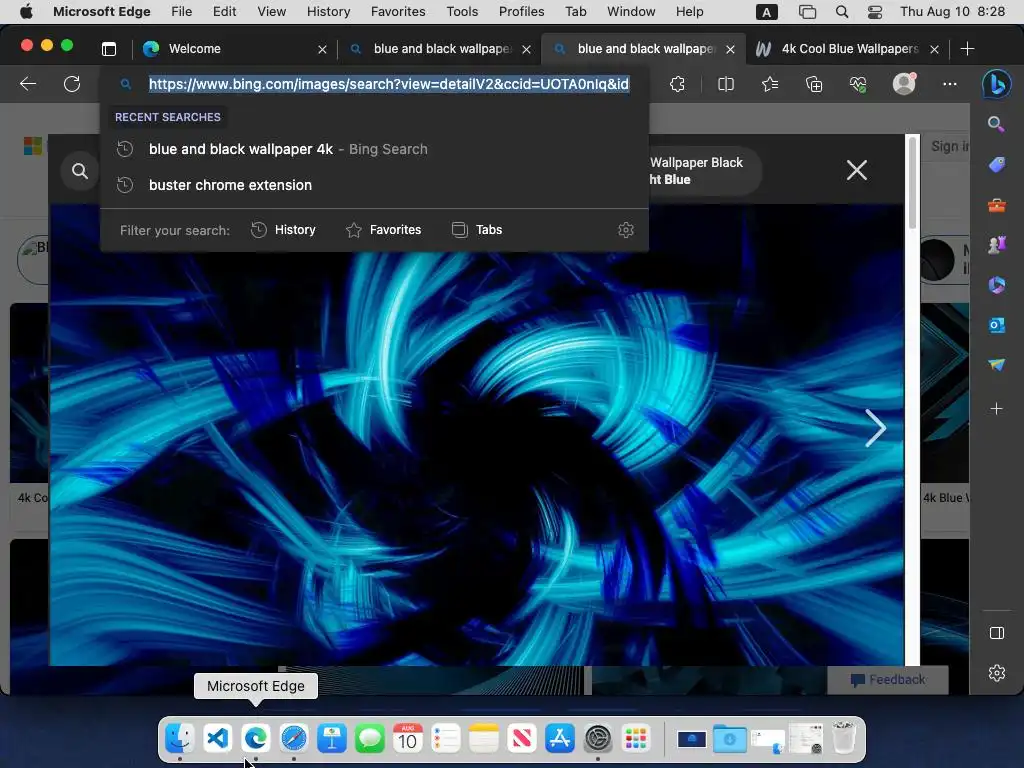Reload the page with refresh icon

click(72, 84)
